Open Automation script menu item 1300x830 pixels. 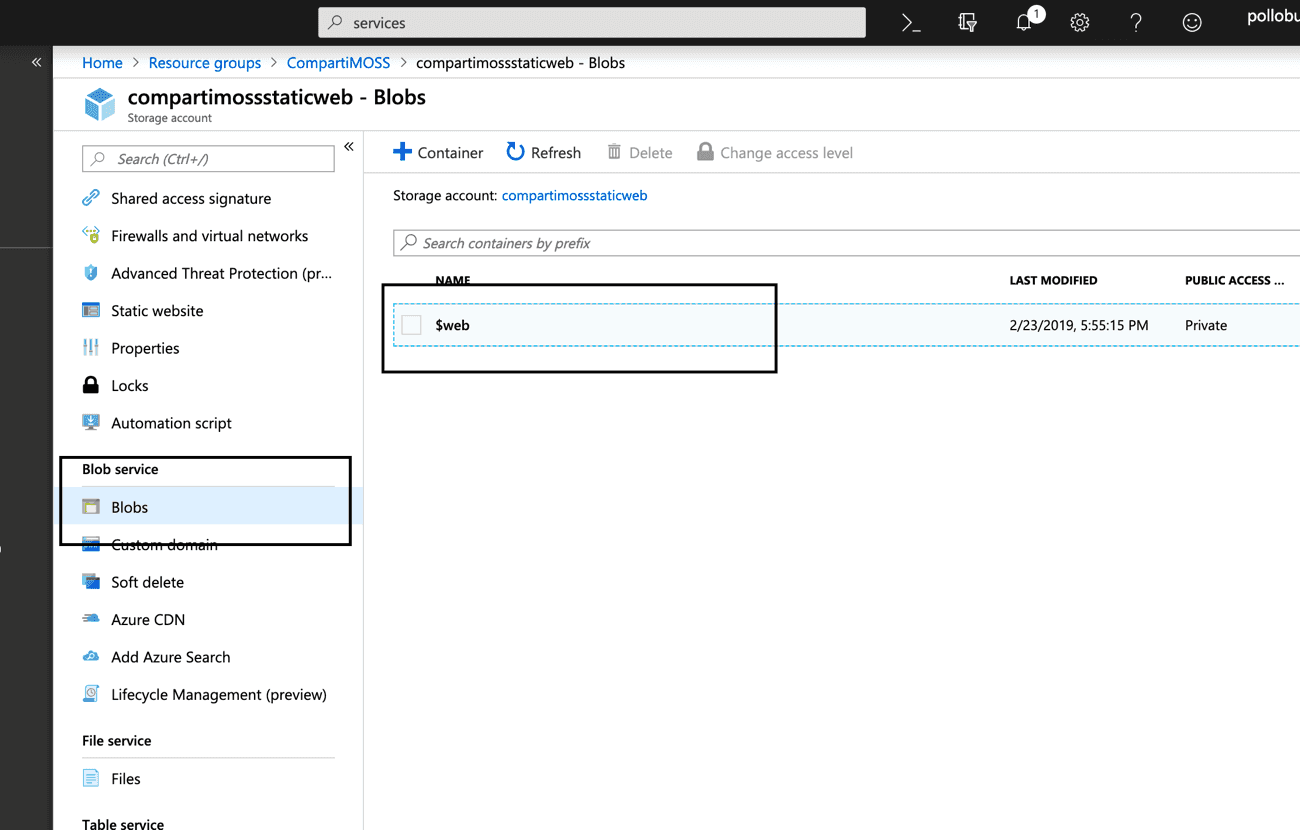tap(171, 422)
